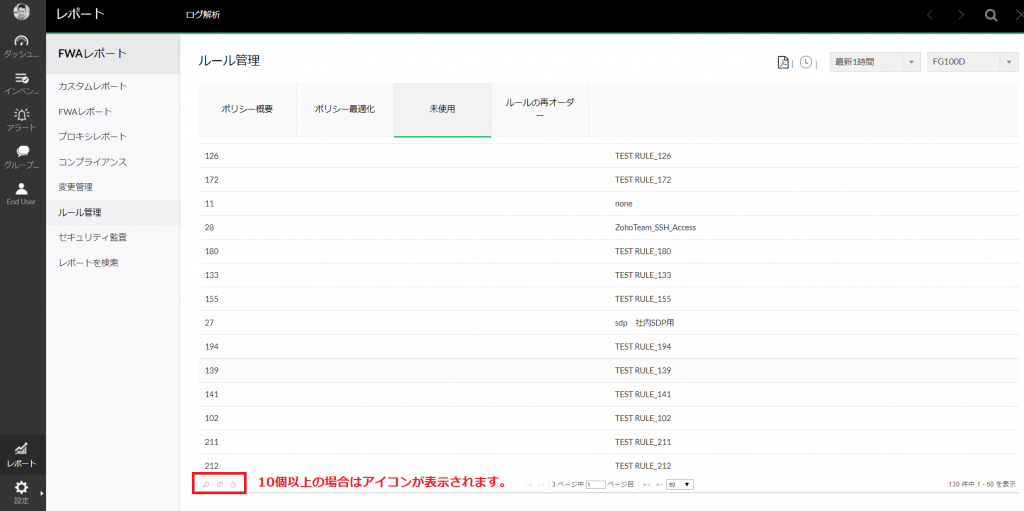Click the '130 件中 1 - 50 を表示' status text
The height and width of the screenshot is (511, 1024).
[x=983, y=484]
